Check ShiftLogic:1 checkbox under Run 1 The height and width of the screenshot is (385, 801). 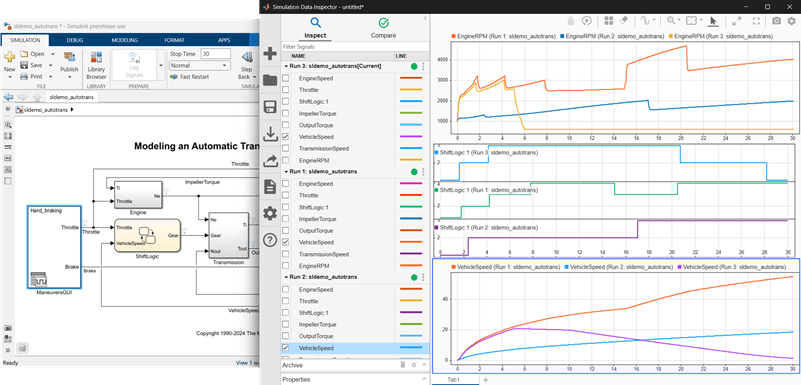[x=286, y=207]
